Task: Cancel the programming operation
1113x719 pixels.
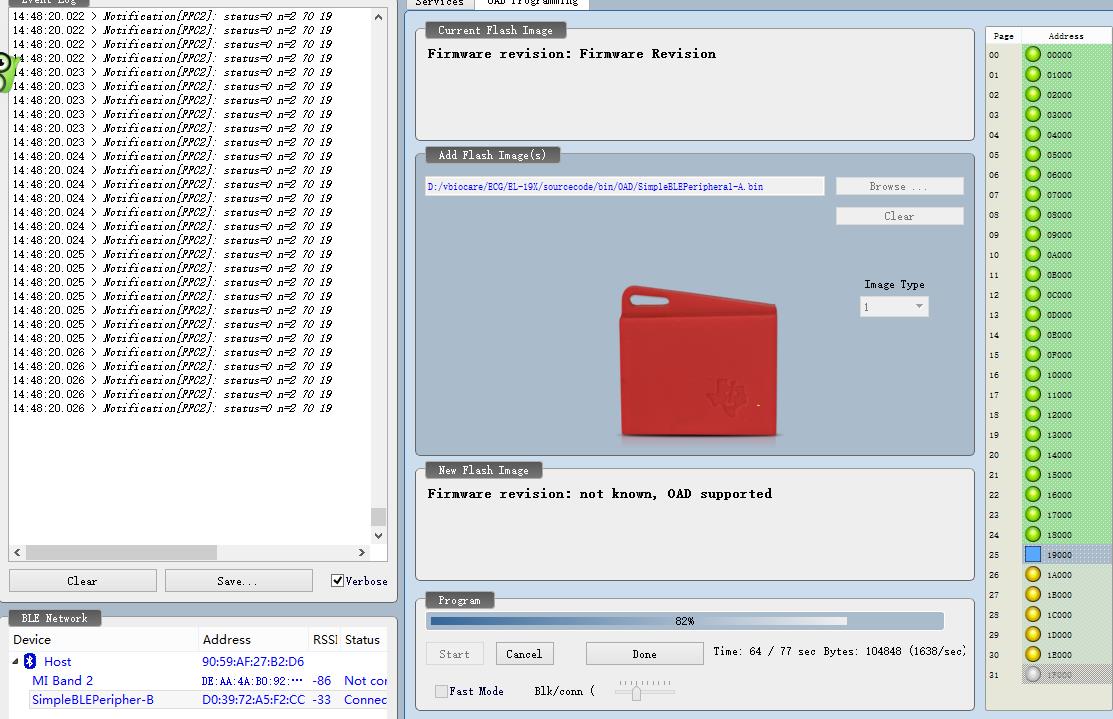Action: [x=524, y=654]
